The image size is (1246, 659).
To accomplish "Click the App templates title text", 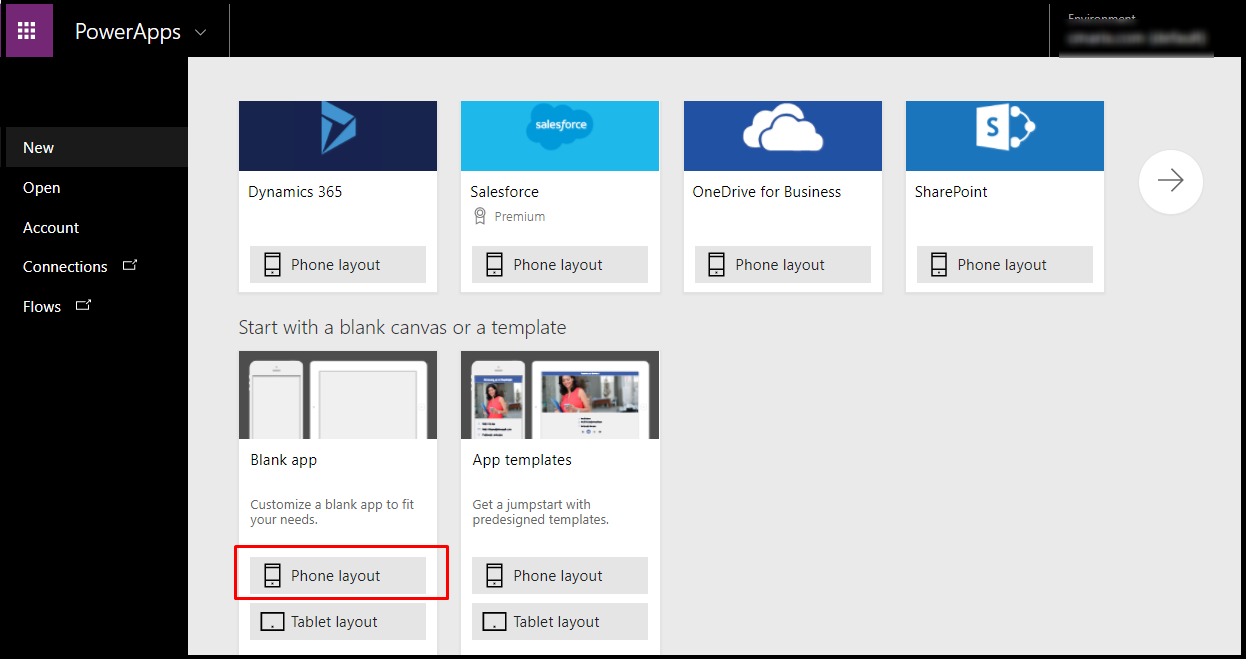I will pos(522,460).
